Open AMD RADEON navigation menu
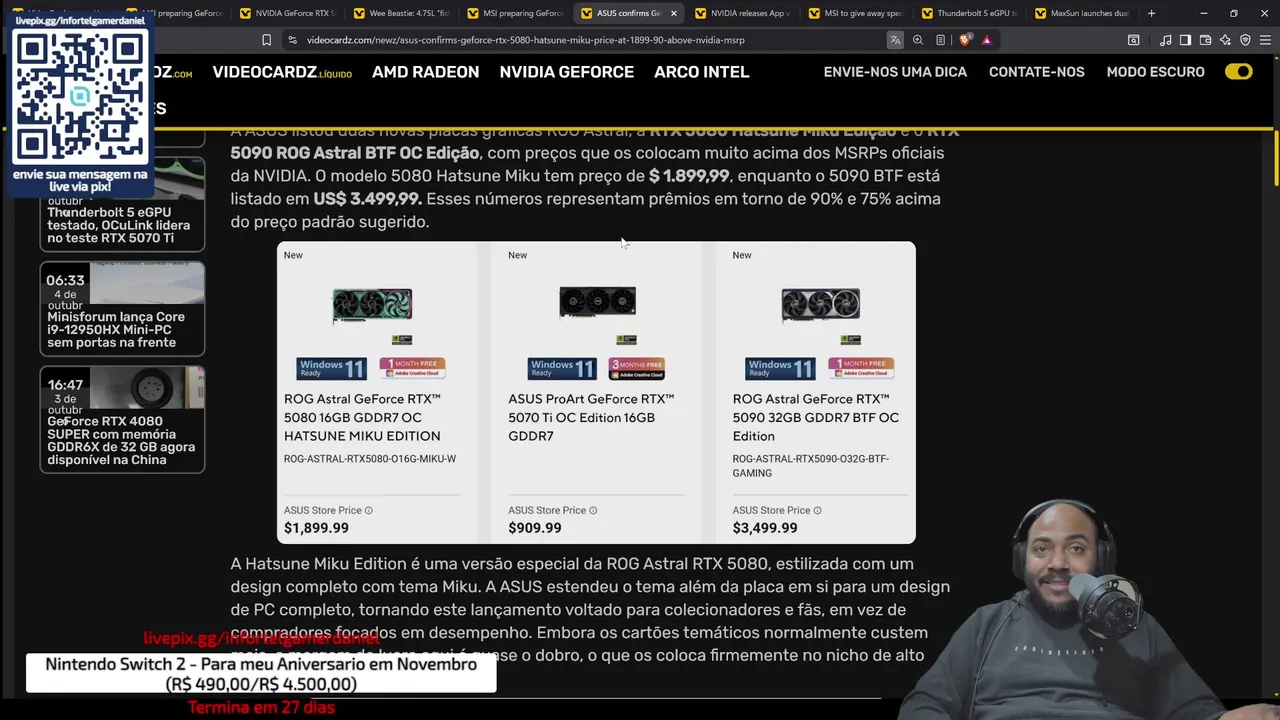This screenshot has width=1280, height=720. (425, 72)
